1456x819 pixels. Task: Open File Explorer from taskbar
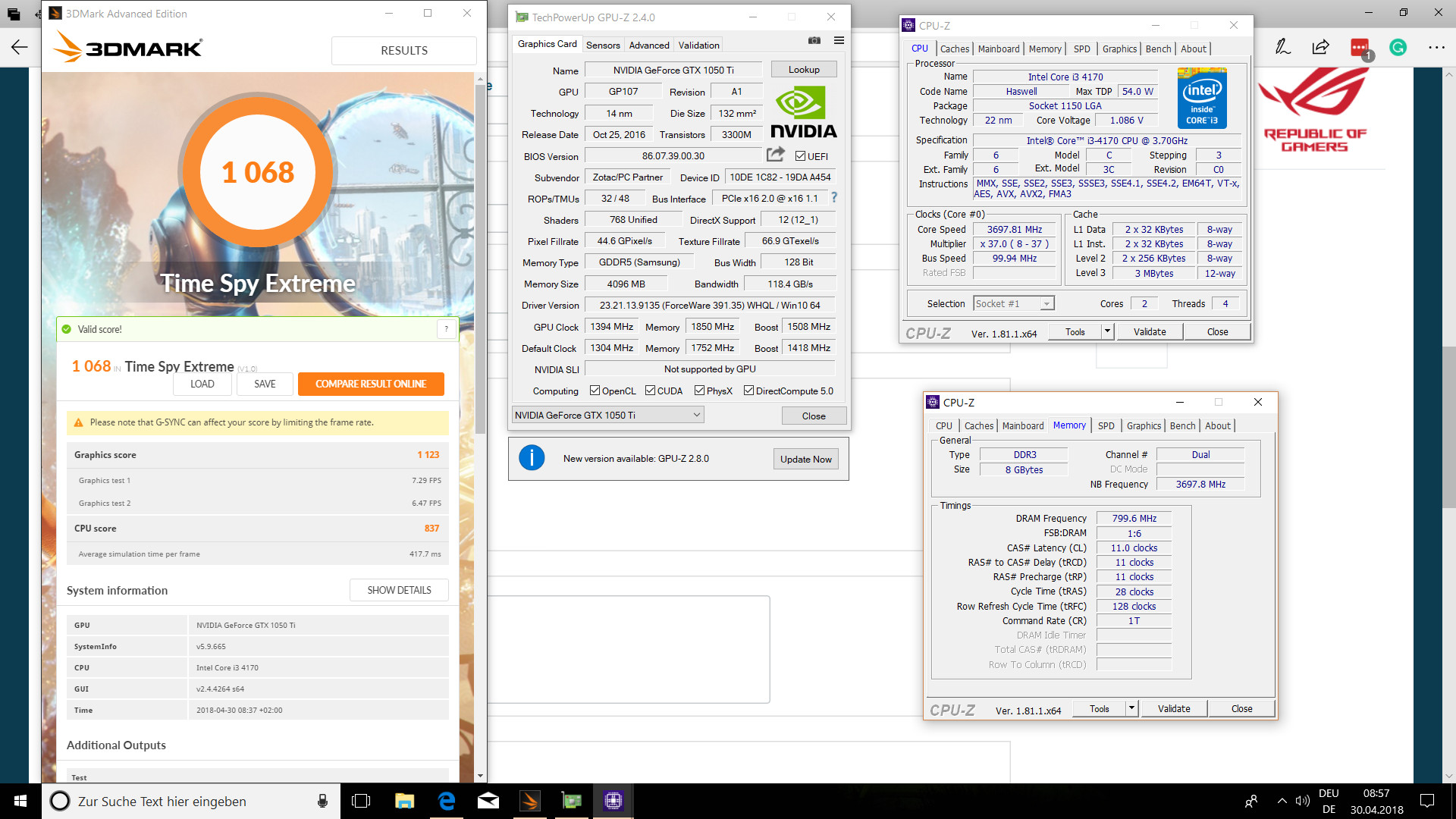[x=404, y=801]
